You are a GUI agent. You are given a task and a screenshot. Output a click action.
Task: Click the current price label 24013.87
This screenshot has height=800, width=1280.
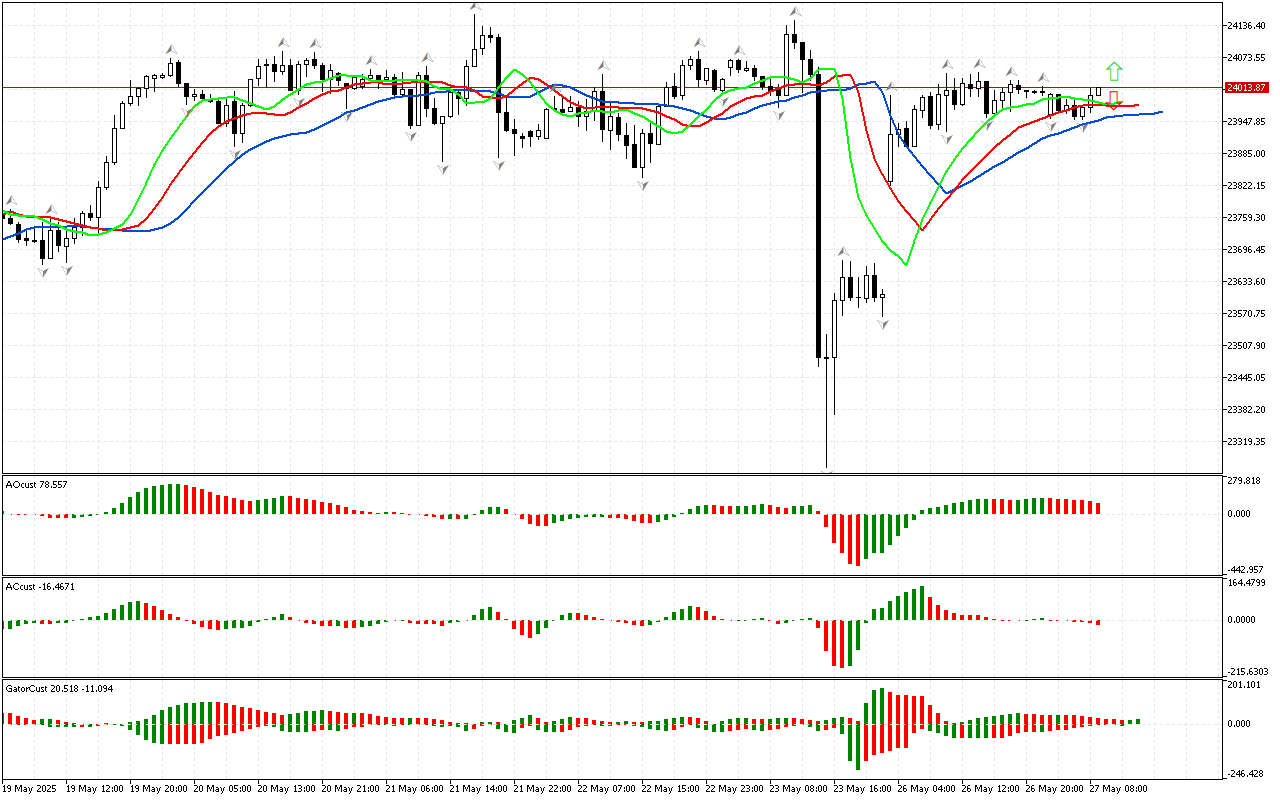coord(1246,88)
